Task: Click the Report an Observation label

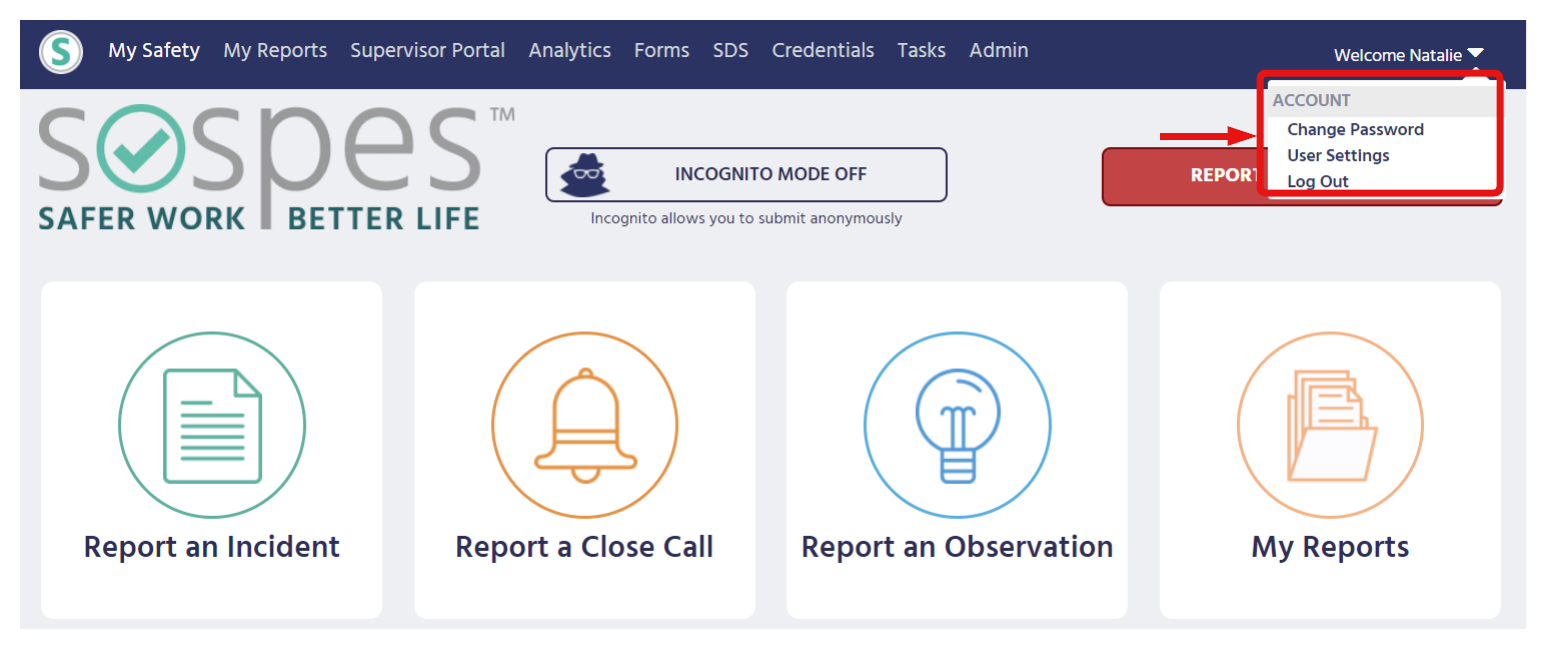Action: tap(958, 547)
